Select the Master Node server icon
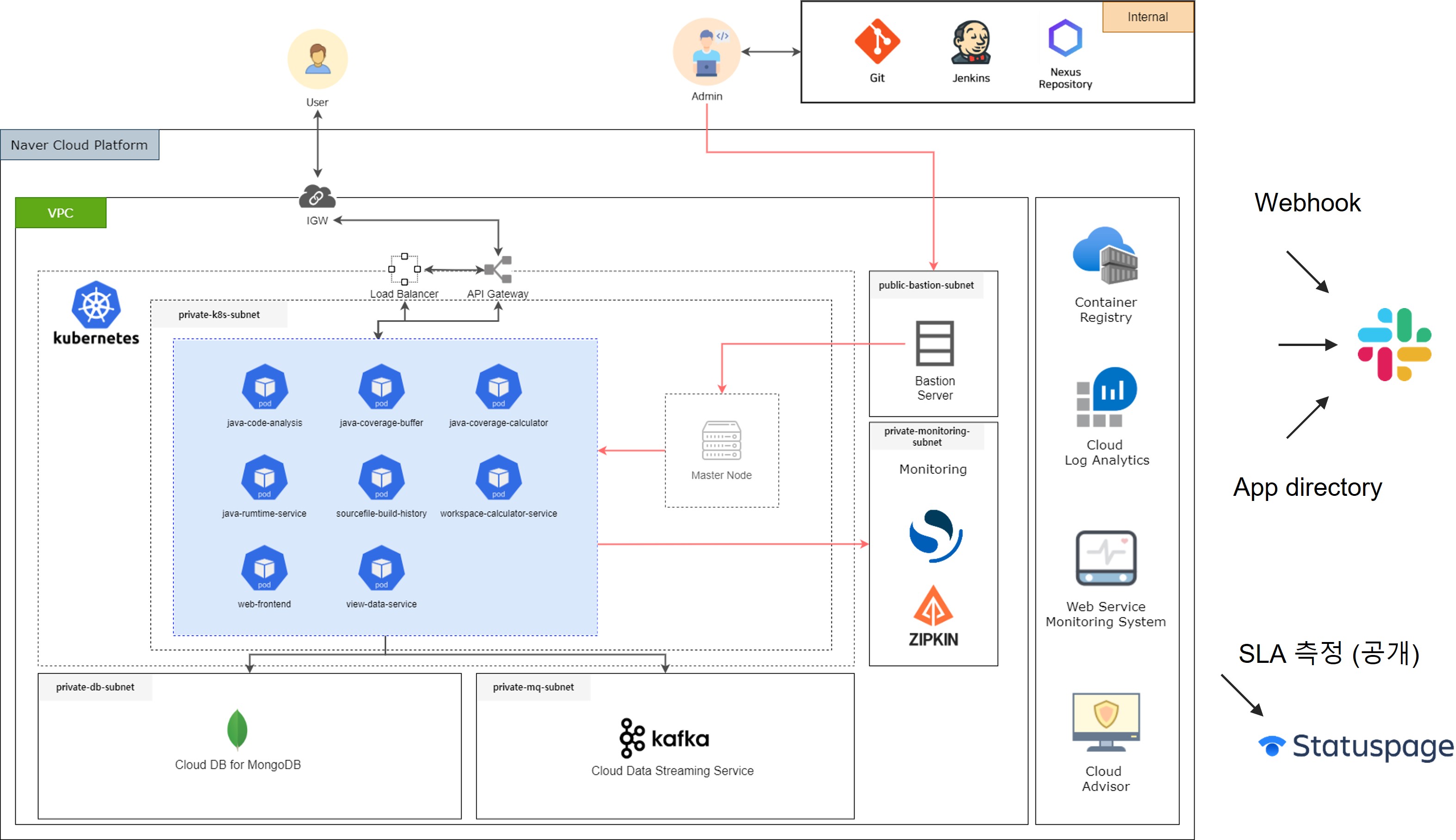 click(x=722, y=440)
